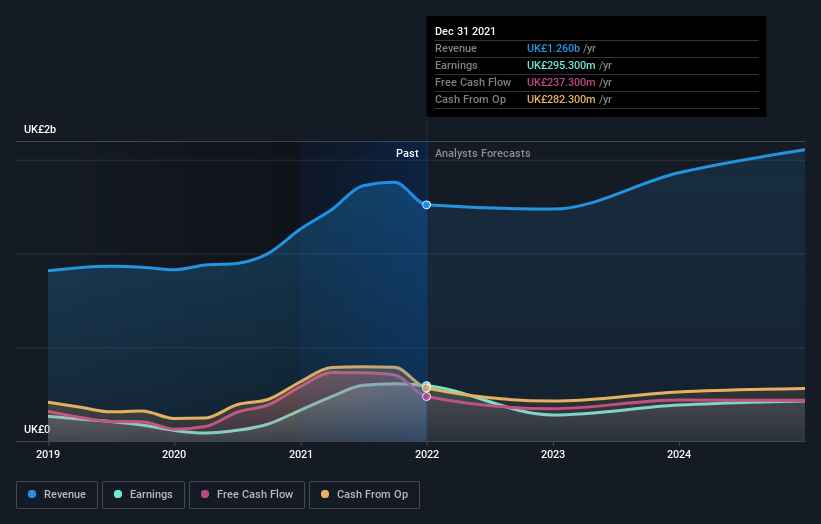Select the Revenue data point marker on the blue line
Viewport: 821px width, 524px height.
tap(427, 205)
